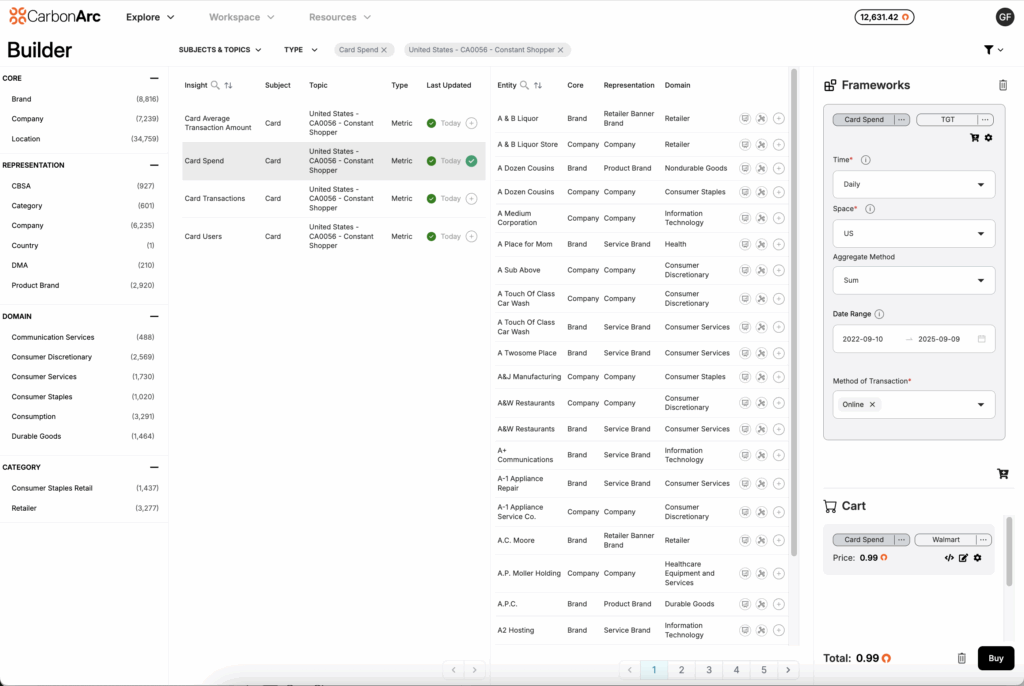Viewport: 1024px width, 686px height.
Task: Search entities with the magnifier icon
Action: pos(524,85)
